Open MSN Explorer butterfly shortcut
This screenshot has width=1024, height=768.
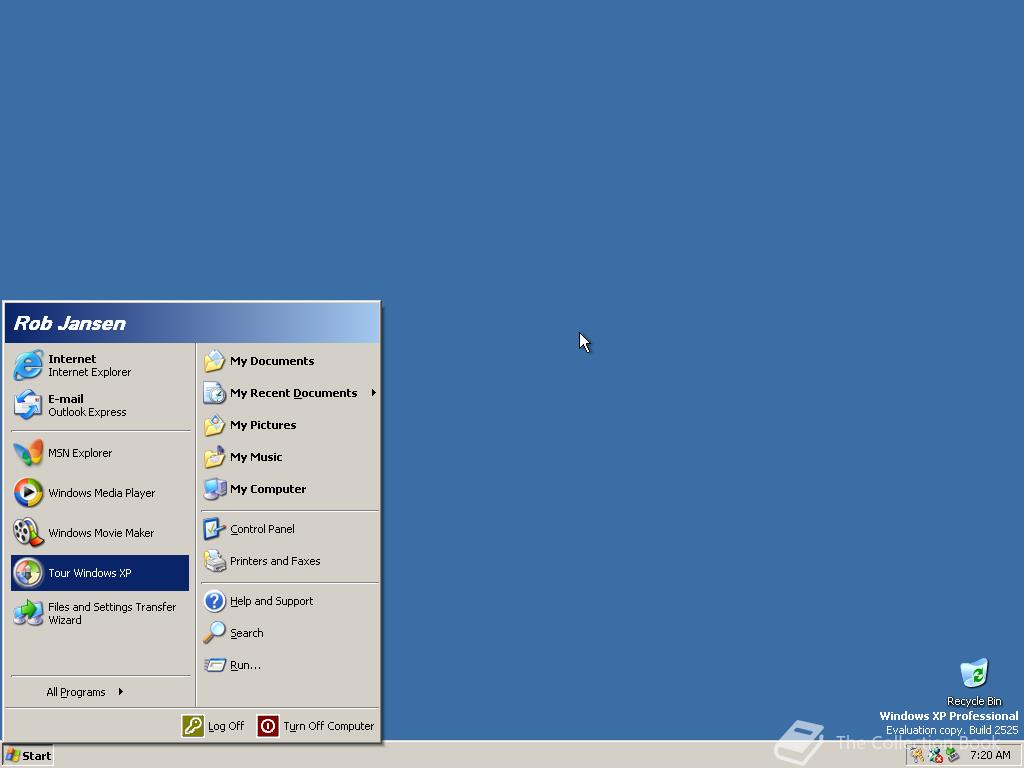(100, 453)
